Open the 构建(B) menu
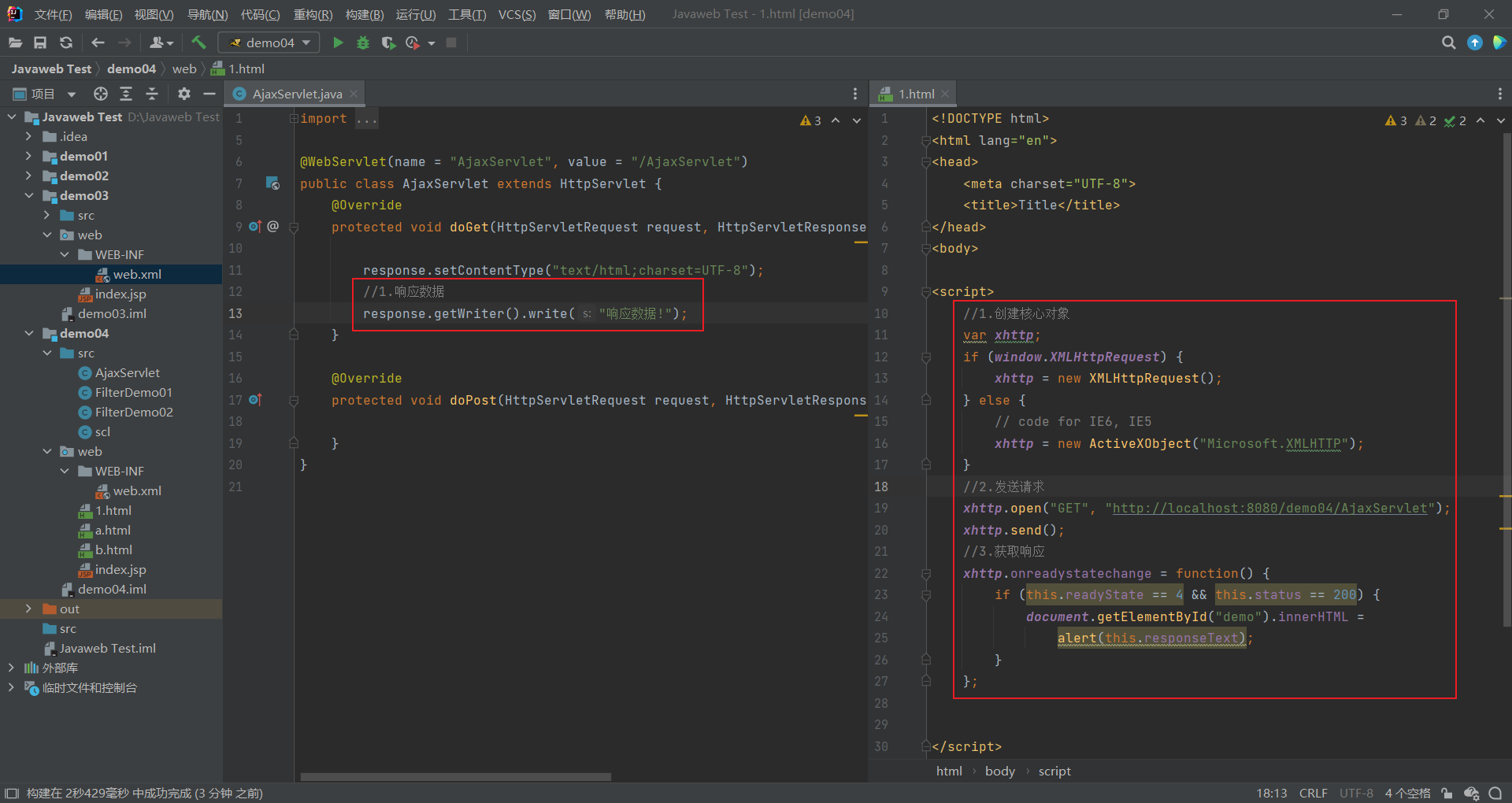This screenshot has height=803, width=1512. pyautogui.click(x=365, y=14)
